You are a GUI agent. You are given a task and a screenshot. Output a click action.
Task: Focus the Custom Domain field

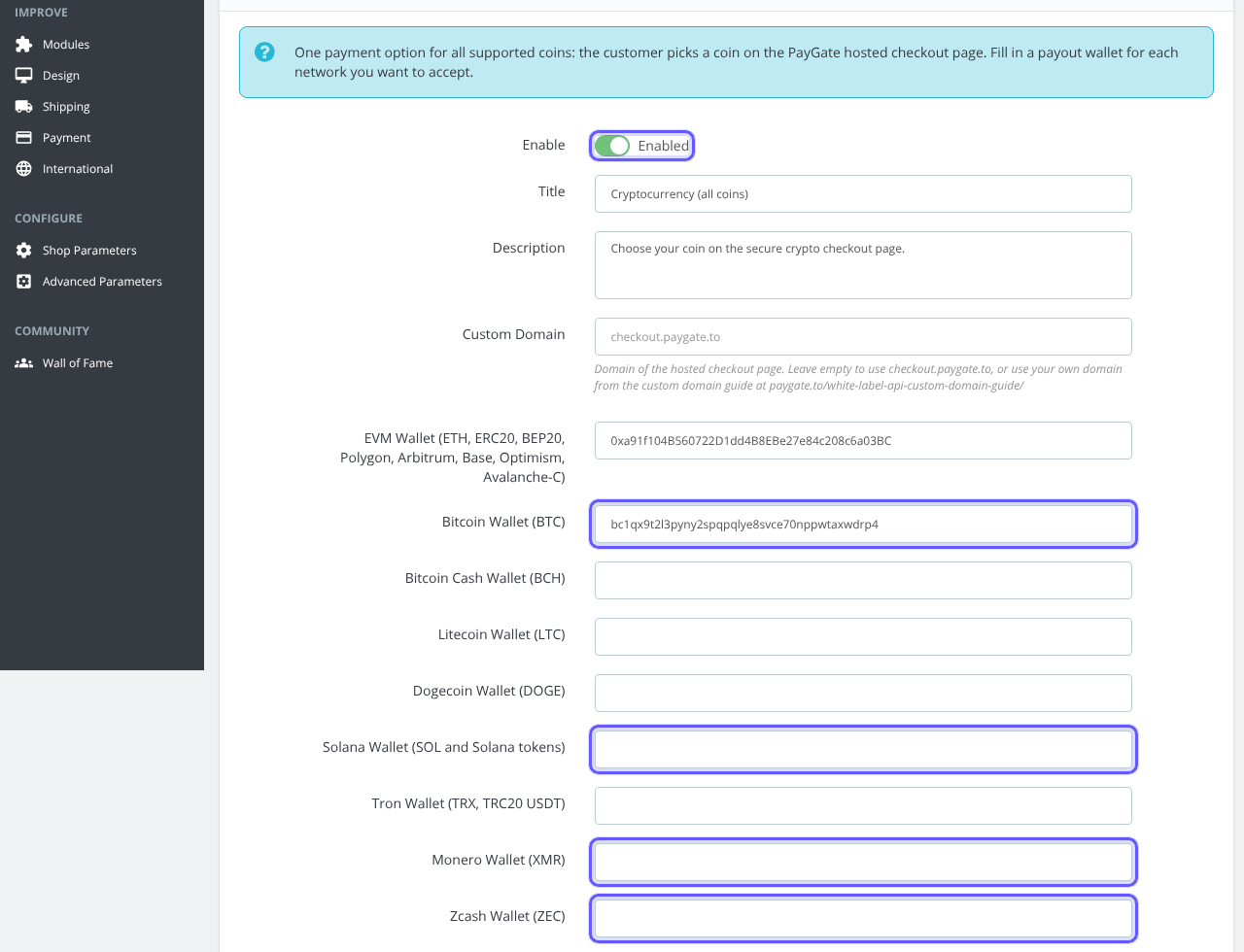point(863,336)
